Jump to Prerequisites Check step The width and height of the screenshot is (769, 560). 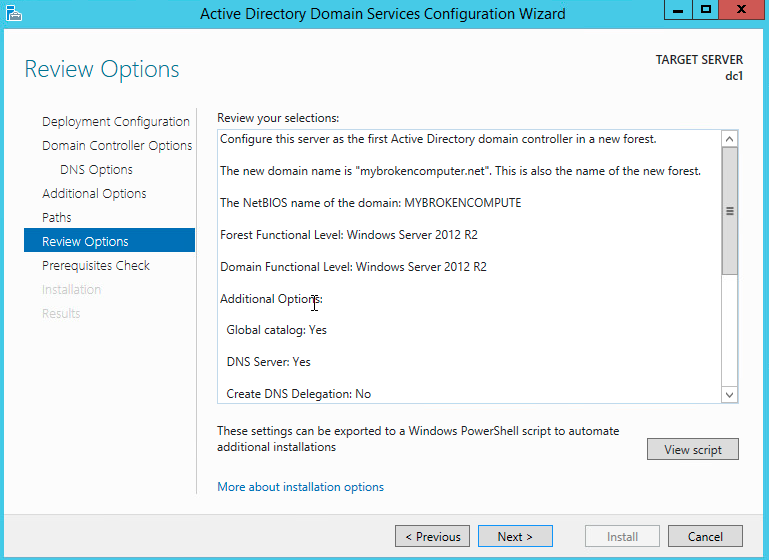[96, 266]
